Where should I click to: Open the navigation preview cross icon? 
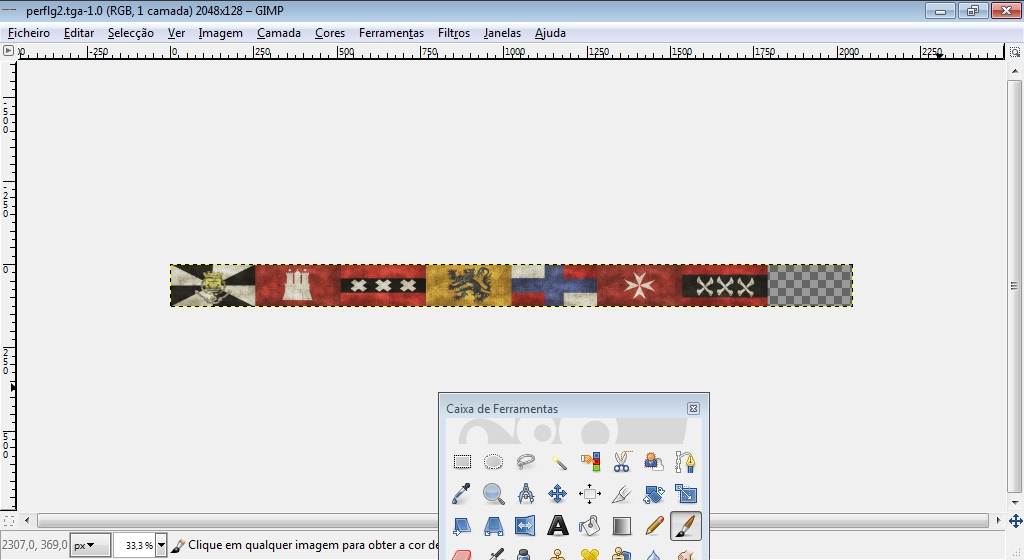1016,521
